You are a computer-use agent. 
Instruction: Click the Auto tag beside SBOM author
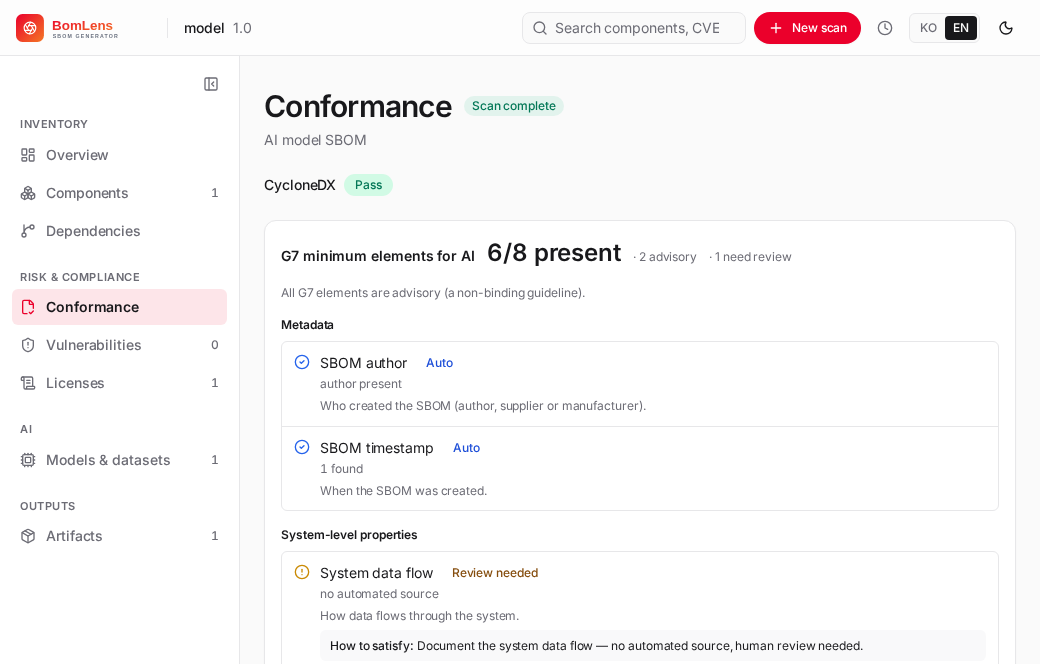click(439, 363)
